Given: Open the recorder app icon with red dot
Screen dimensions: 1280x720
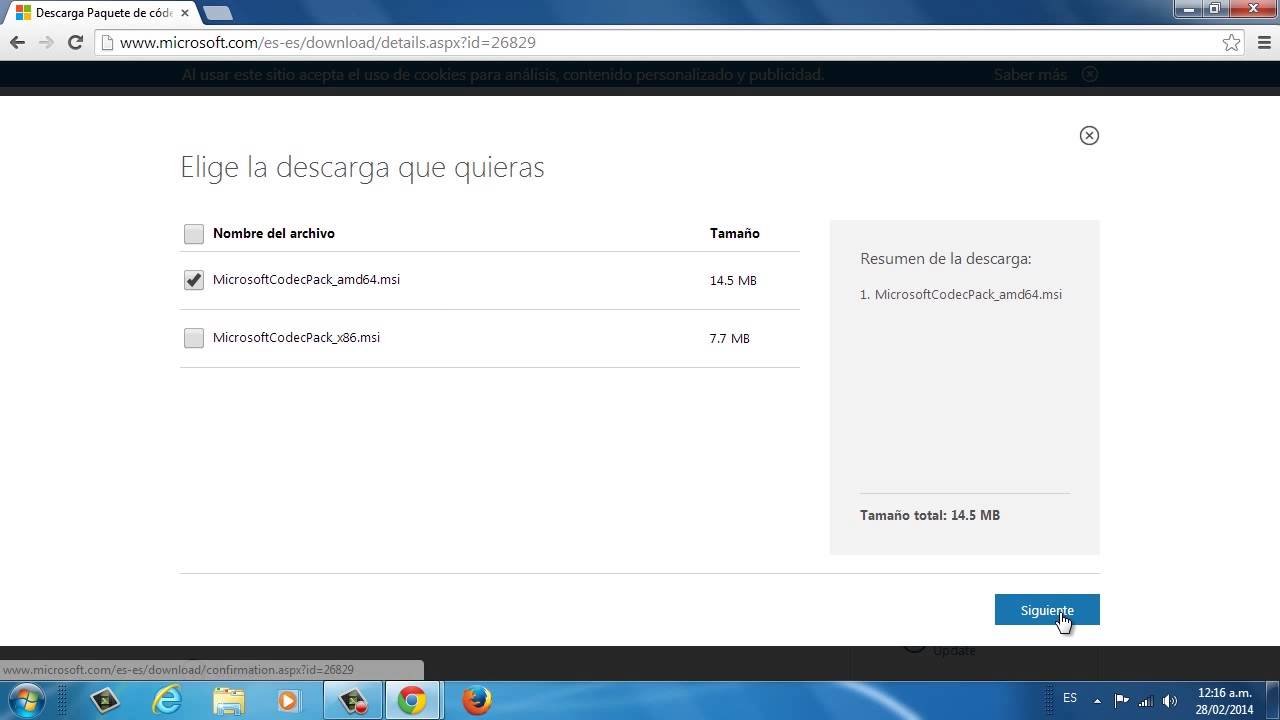Looking at the screenshot, I should pos(352,700).
